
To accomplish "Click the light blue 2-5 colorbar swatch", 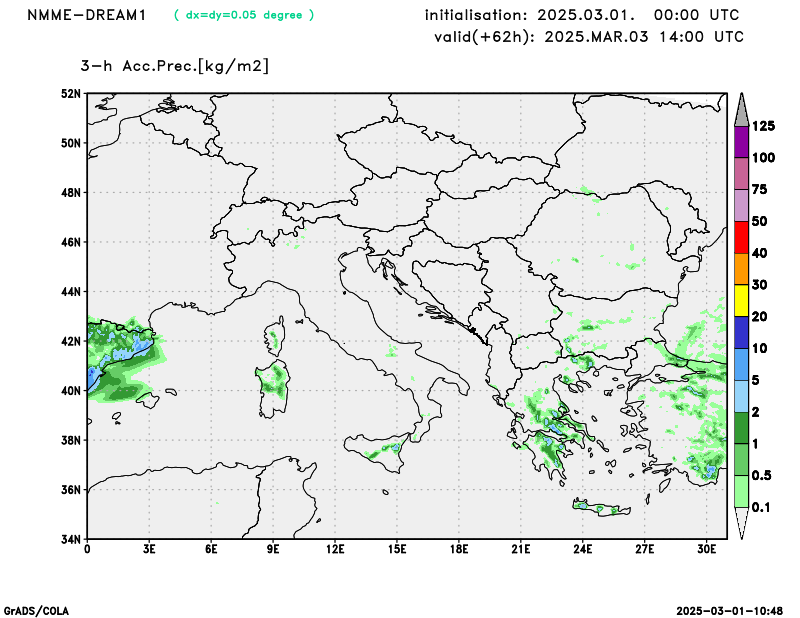I will tap(741, 396).
